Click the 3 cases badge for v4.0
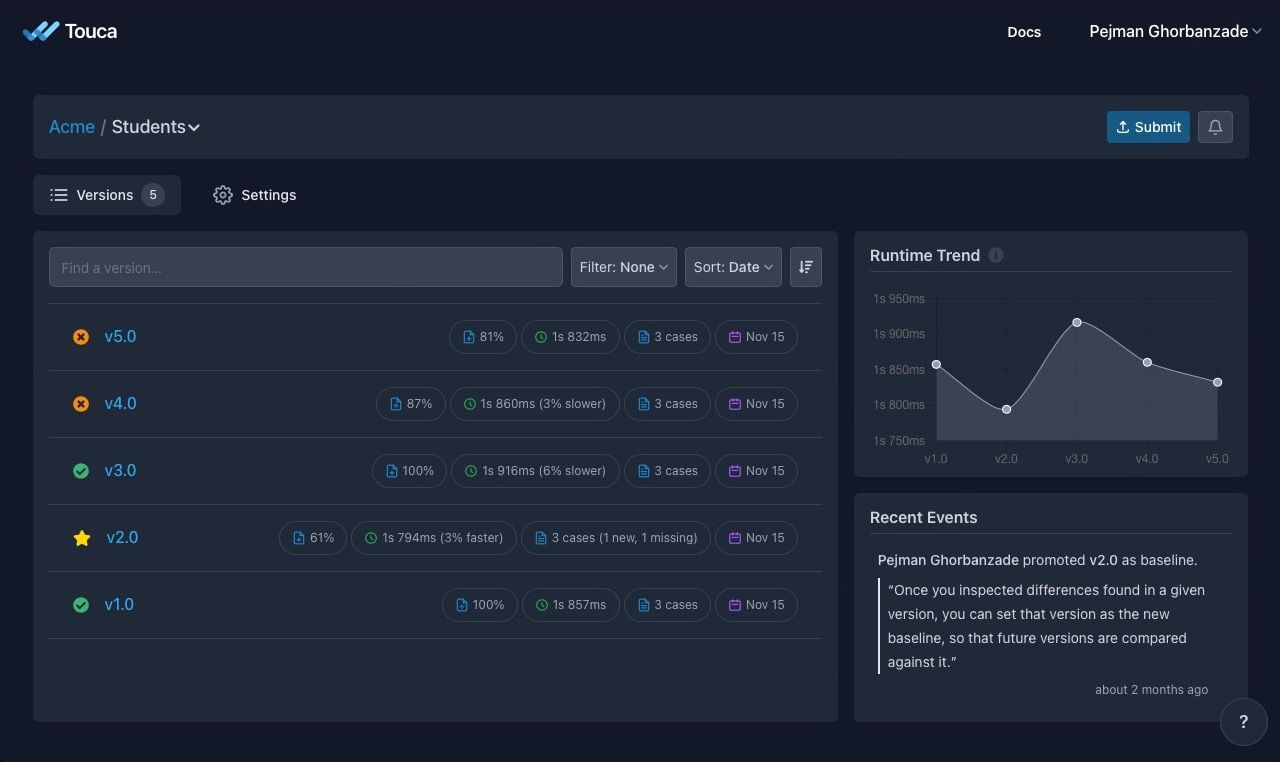Image resolution: width=1280 pixels, height=762 pixels. click(668, 404)
